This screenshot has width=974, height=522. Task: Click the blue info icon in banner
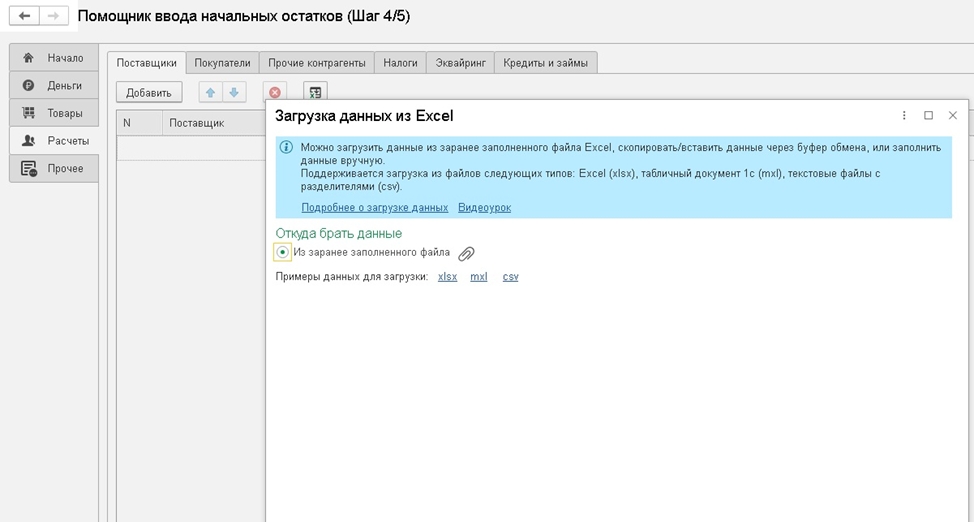(x=286, y=147)
